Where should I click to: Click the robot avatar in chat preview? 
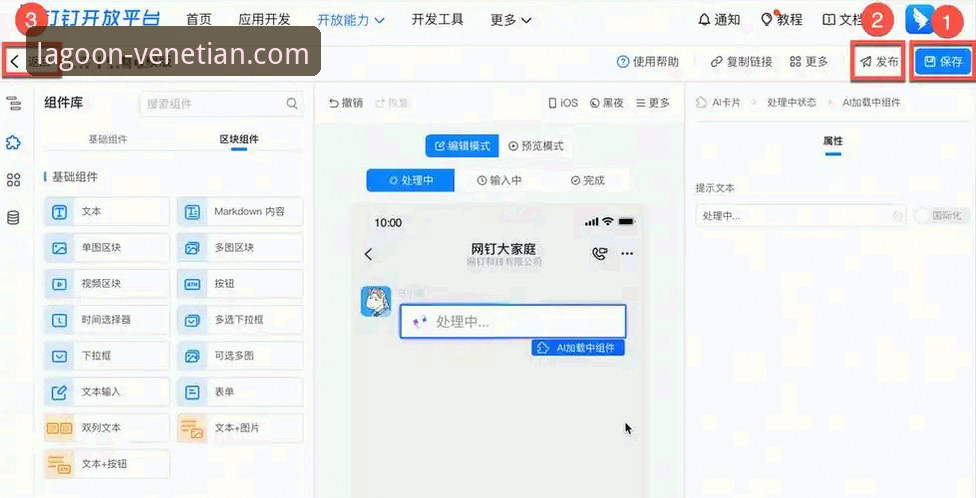point(376,301)
